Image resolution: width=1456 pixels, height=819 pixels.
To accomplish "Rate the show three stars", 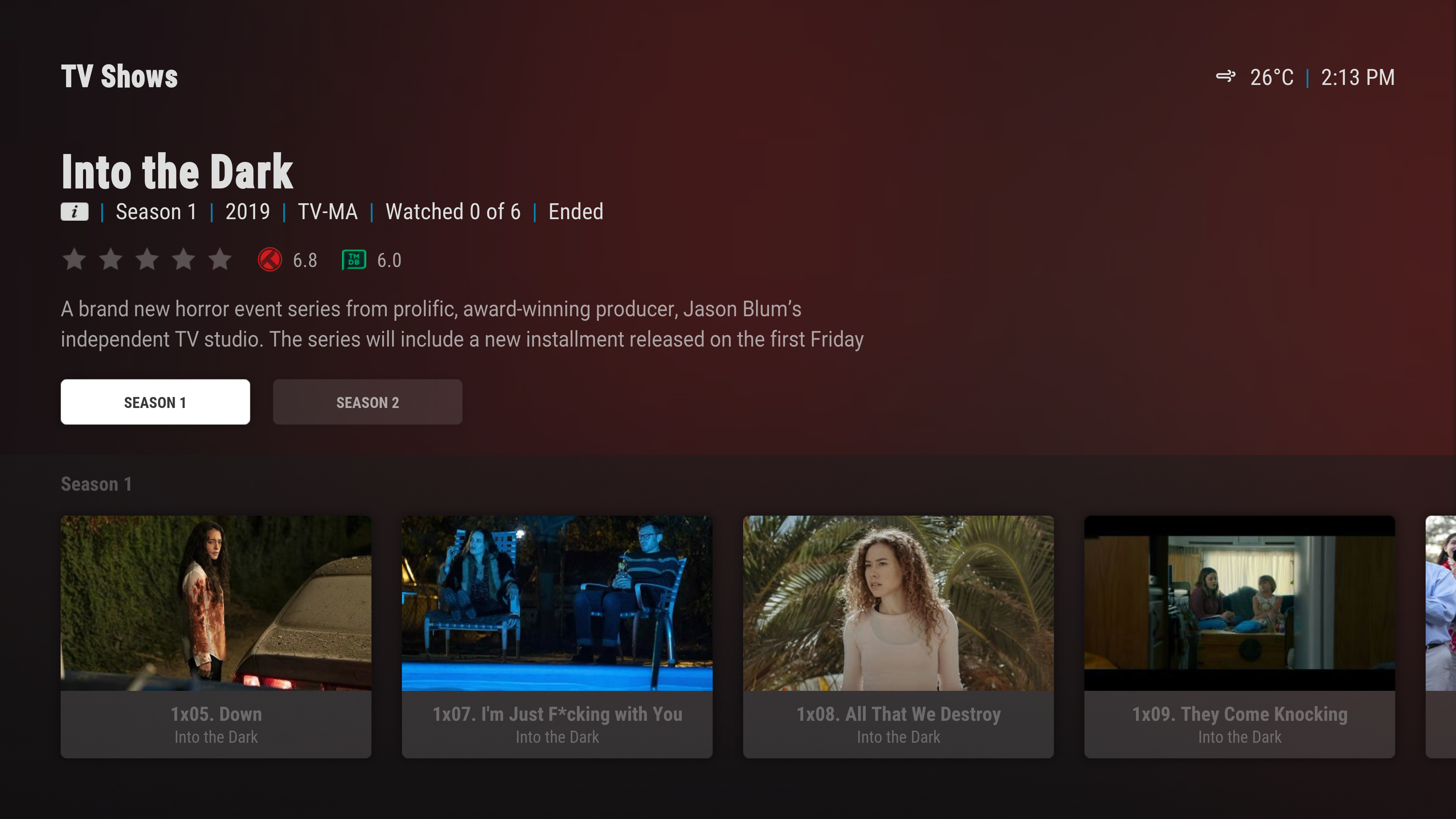I will coord(147,259).
